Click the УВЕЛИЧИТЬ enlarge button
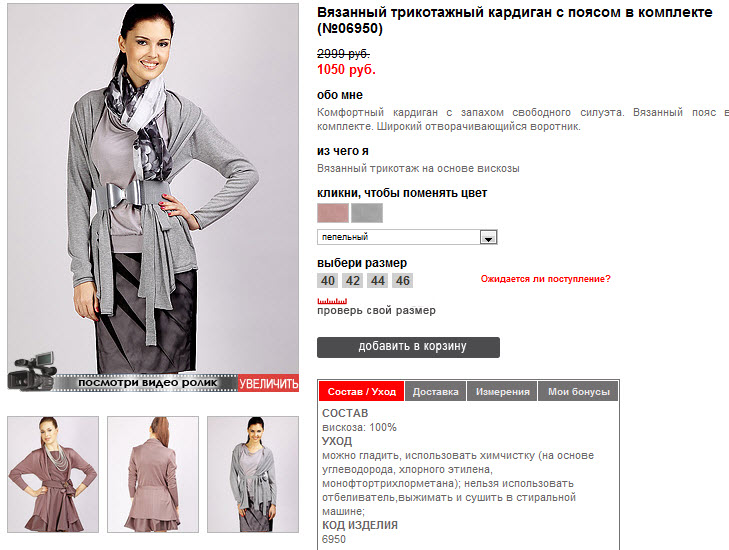The width and height of the screenshot is (729, 550). pyautogui.click(x=268, y=383)
